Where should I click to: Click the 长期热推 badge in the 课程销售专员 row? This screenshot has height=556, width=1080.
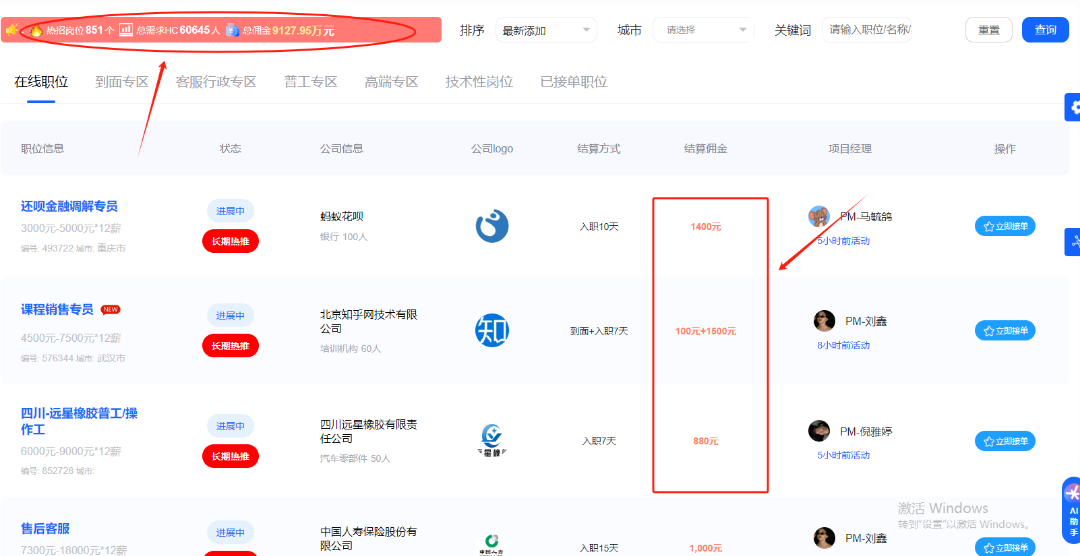(231, 346)
